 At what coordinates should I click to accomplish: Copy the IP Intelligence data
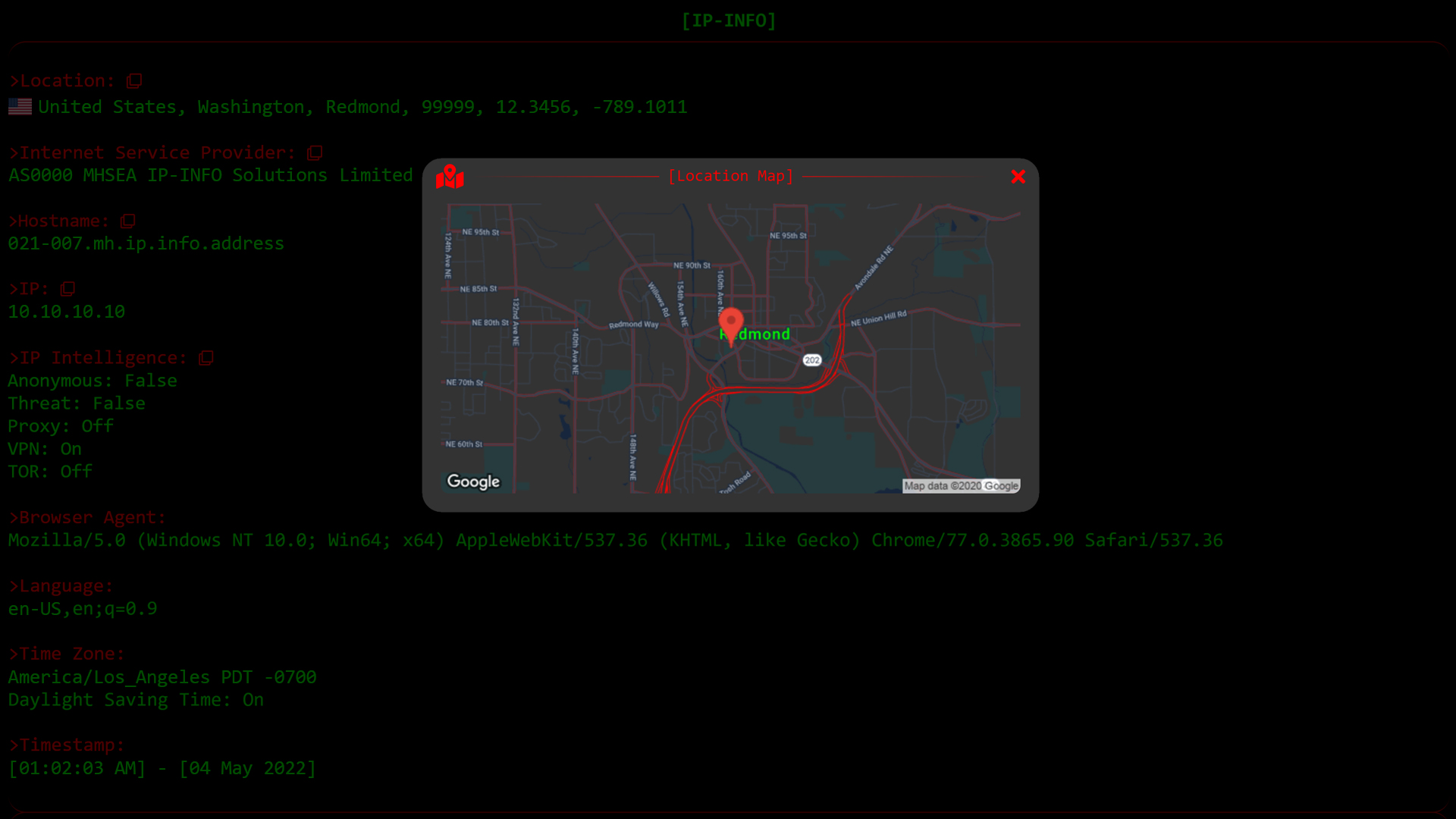(x=206, y=357)
